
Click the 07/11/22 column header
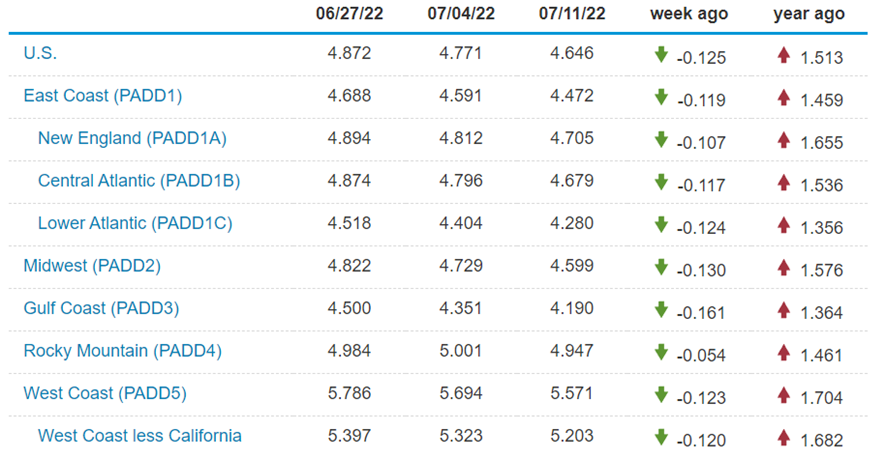point(572,14)
